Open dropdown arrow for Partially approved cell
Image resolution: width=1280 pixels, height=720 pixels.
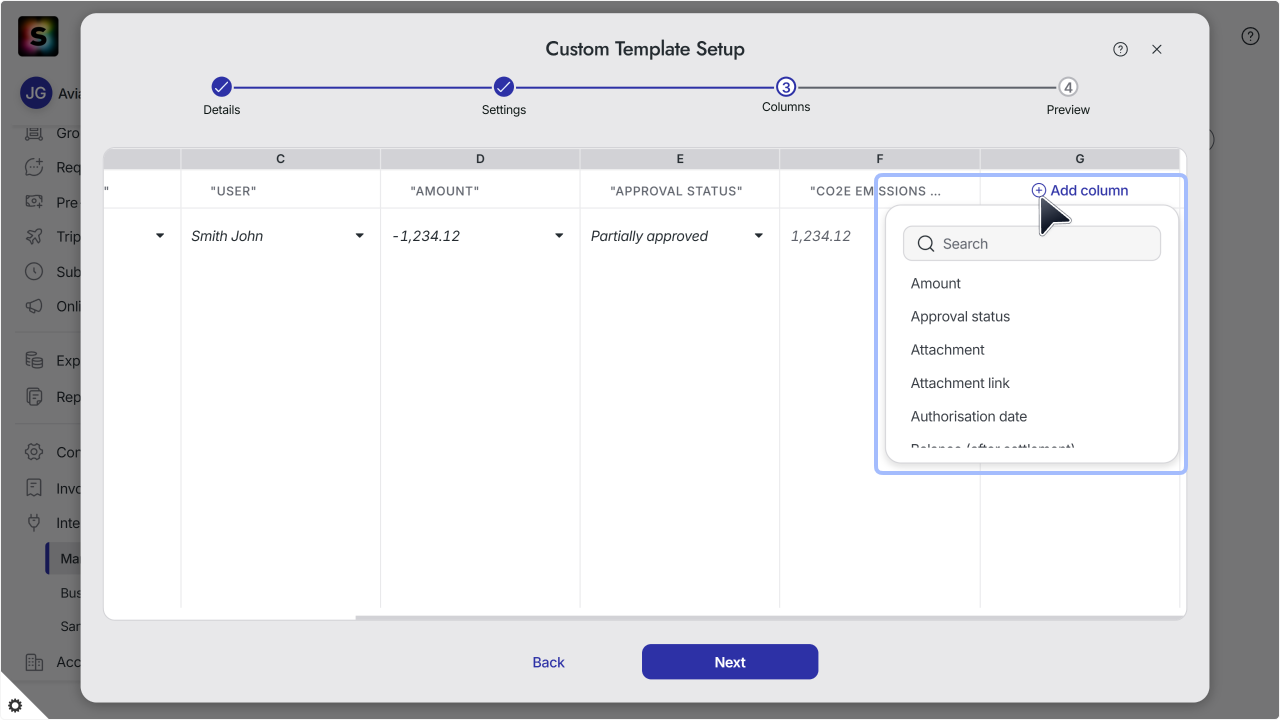pos(759,236)
